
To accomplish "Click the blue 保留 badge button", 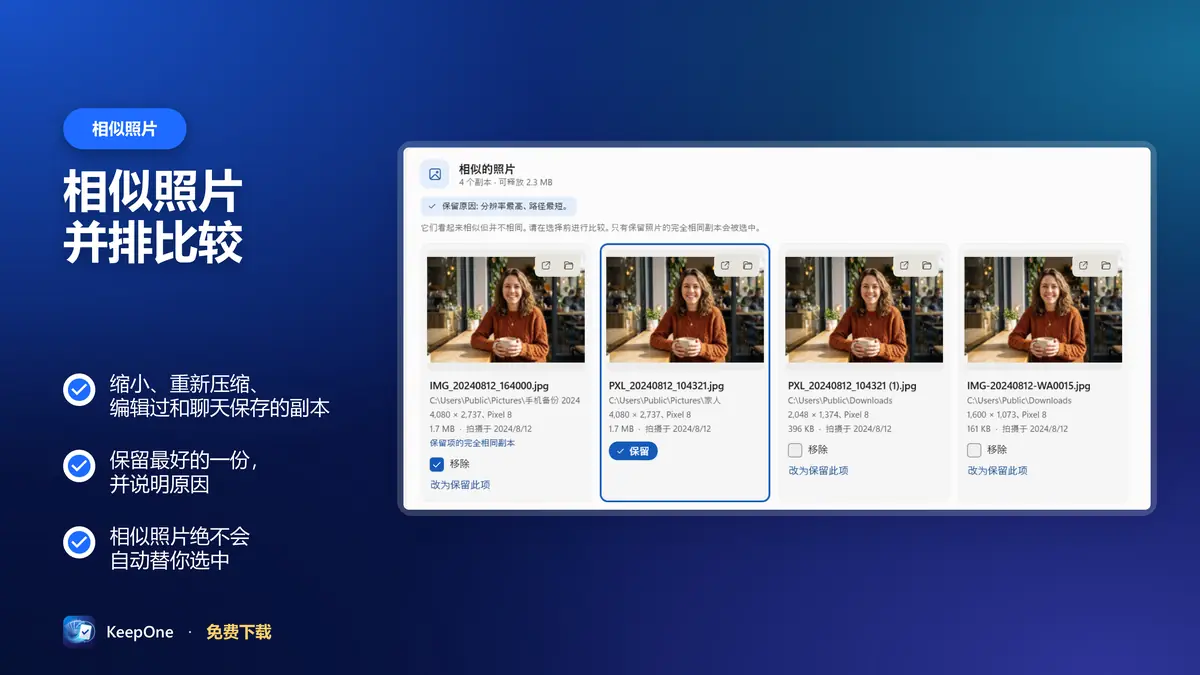I will 633,451.
